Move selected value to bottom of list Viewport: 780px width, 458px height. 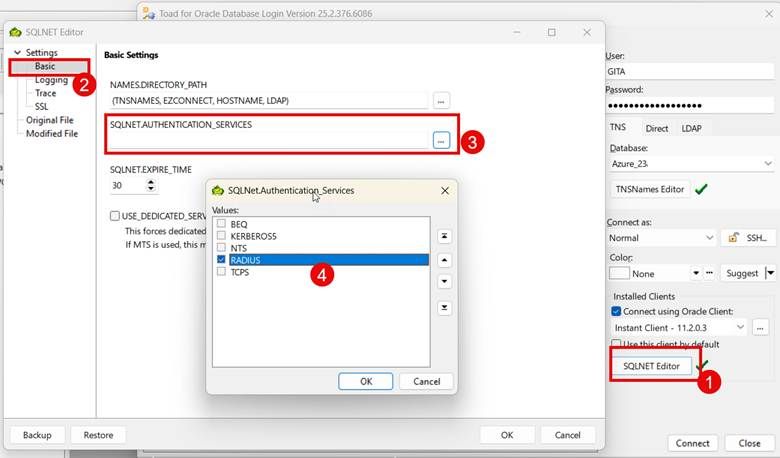444,308
